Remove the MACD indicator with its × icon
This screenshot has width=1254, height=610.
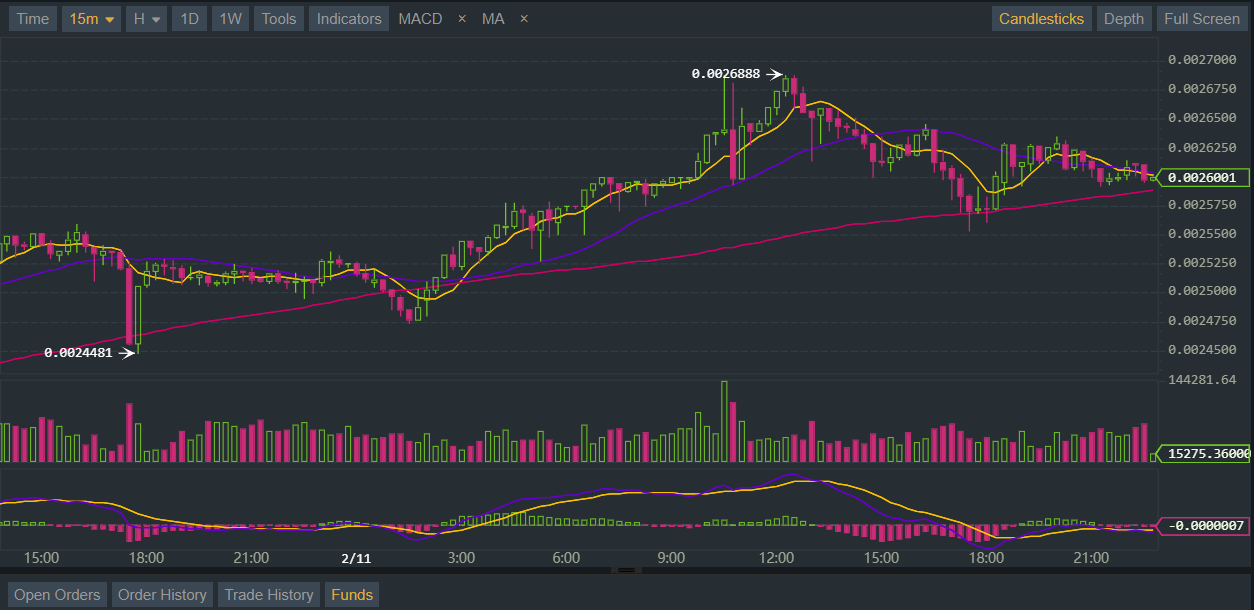click(x=461, y=19)
